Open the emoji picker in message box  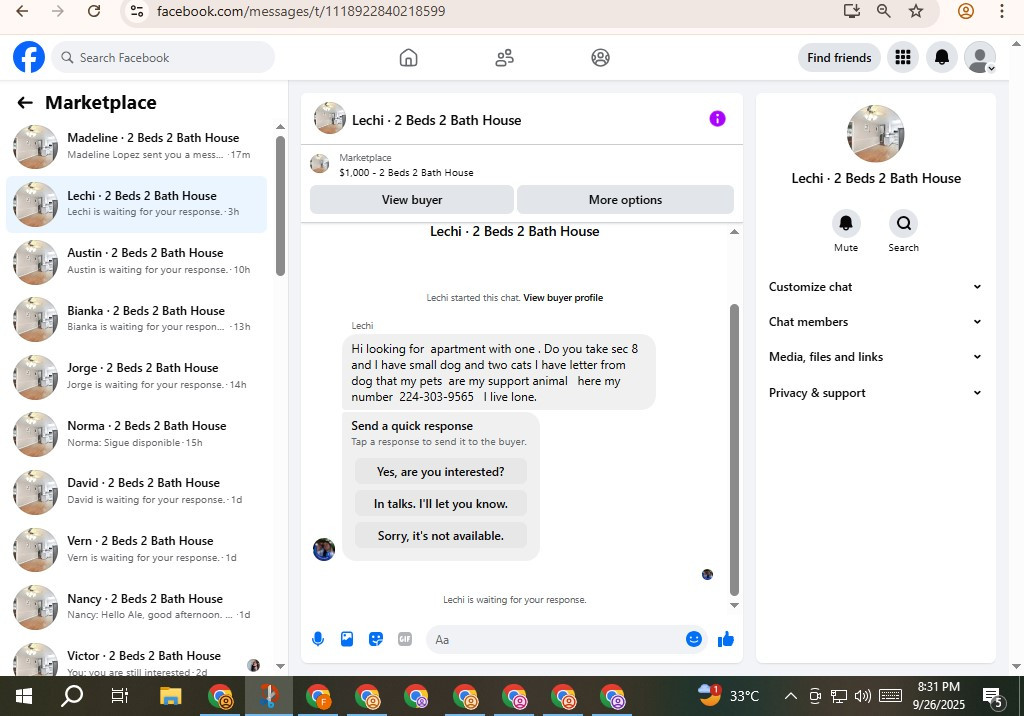pos(694,639)
